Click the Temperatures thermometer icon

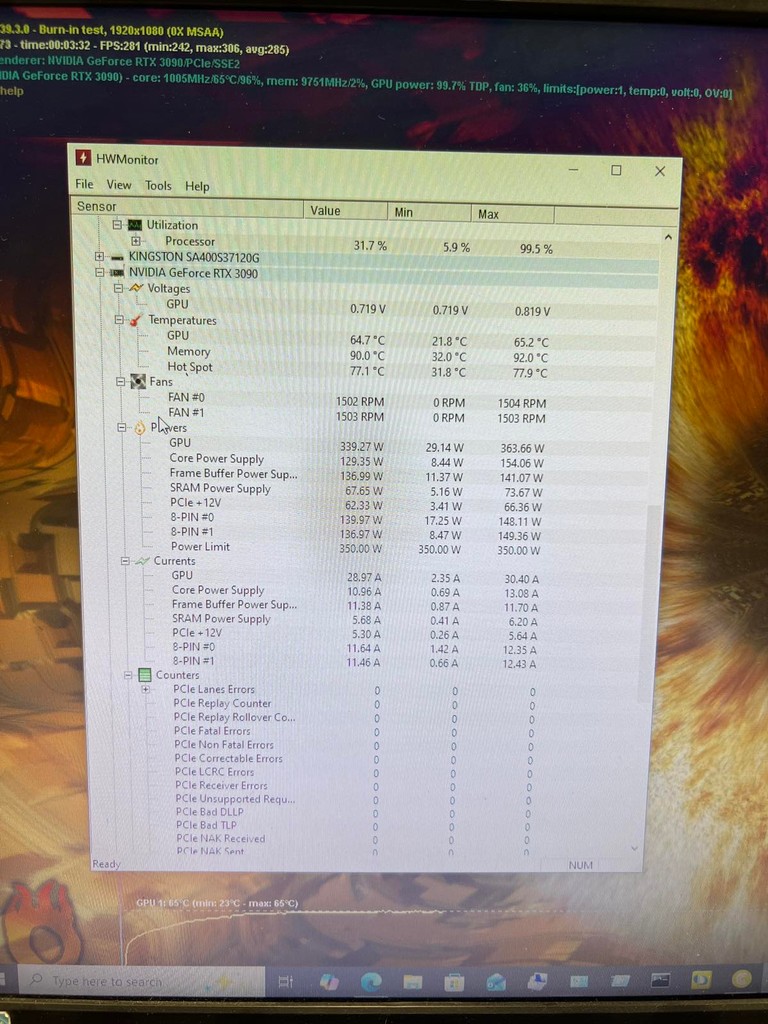pos(136,320)
